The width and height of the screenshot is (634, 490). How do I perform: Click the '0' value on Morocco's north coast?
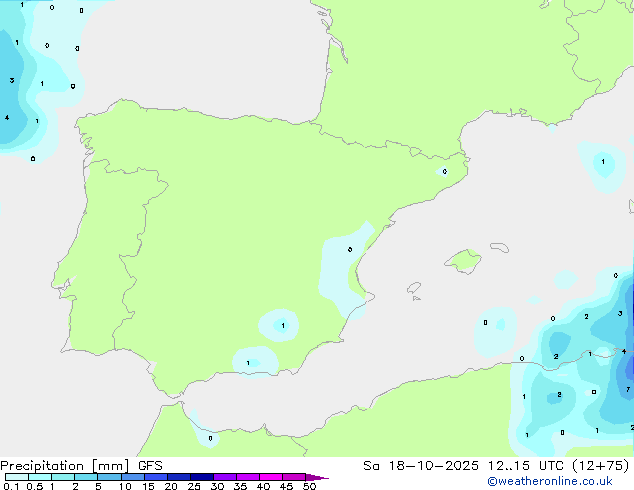210,438
